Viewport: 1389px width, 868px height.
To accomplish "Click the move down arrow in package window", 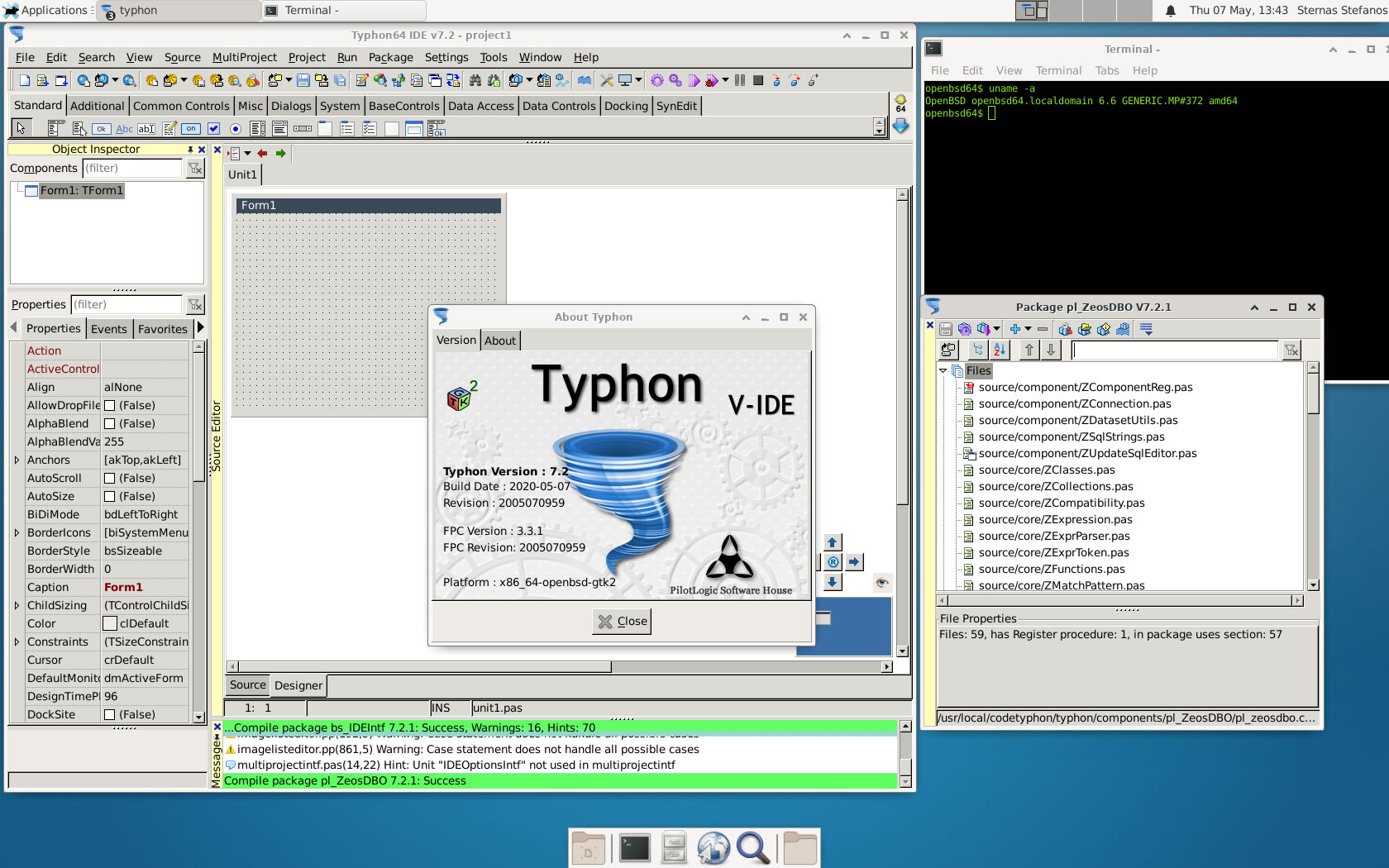I will point(1051,350).
